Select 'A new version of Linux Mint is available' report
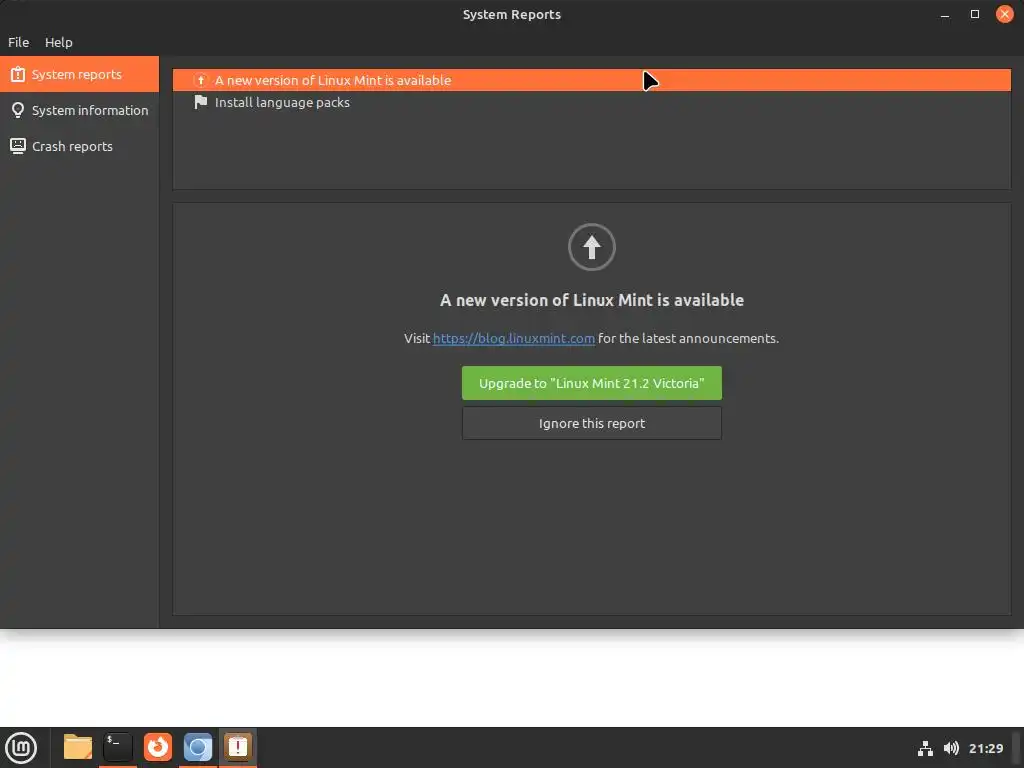1024x768 pixels. pyautogui.click(x=592, y=80)
